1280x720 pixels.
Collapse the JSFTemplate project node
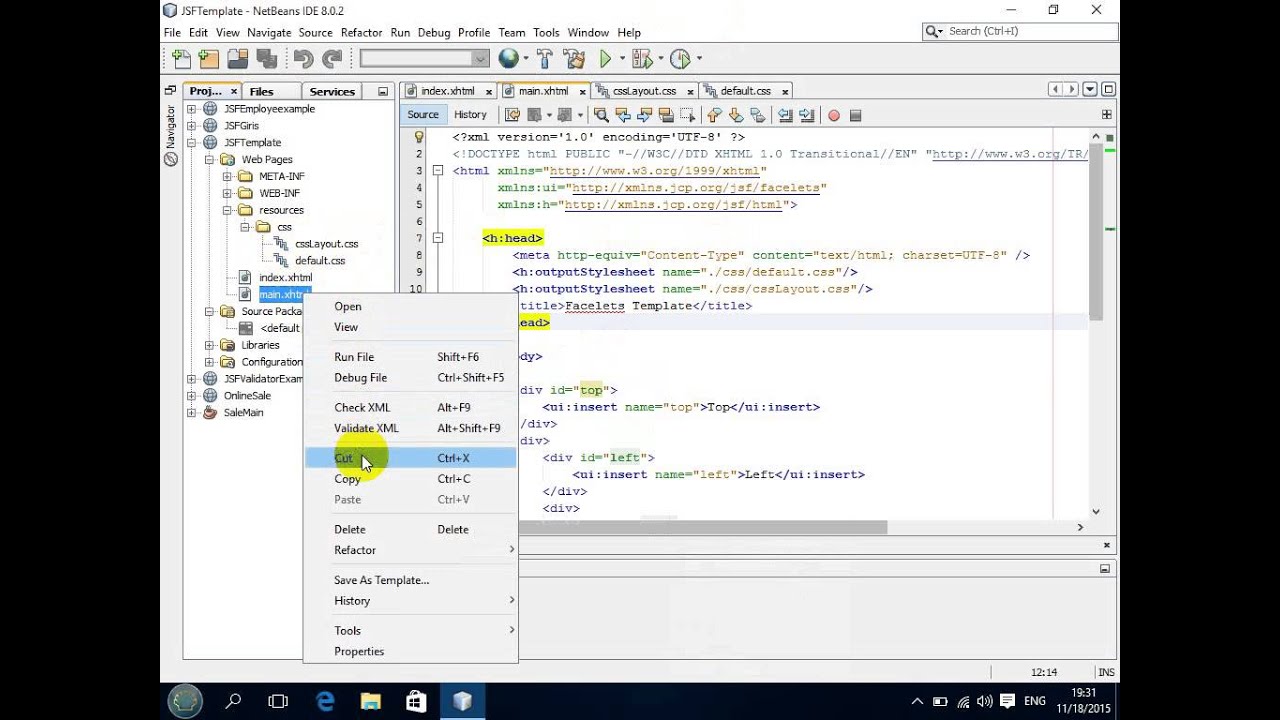pos(191,142)
